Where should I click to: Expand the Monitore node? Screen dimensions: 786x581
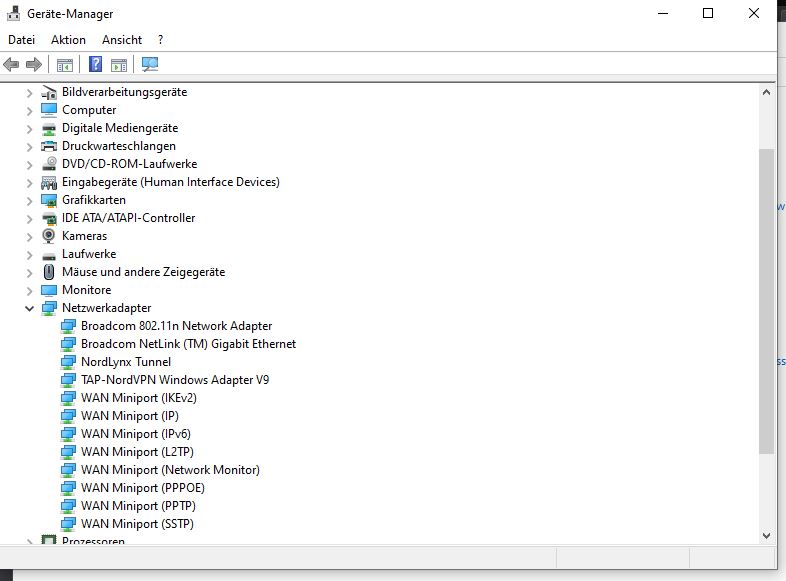click(29, 291)
